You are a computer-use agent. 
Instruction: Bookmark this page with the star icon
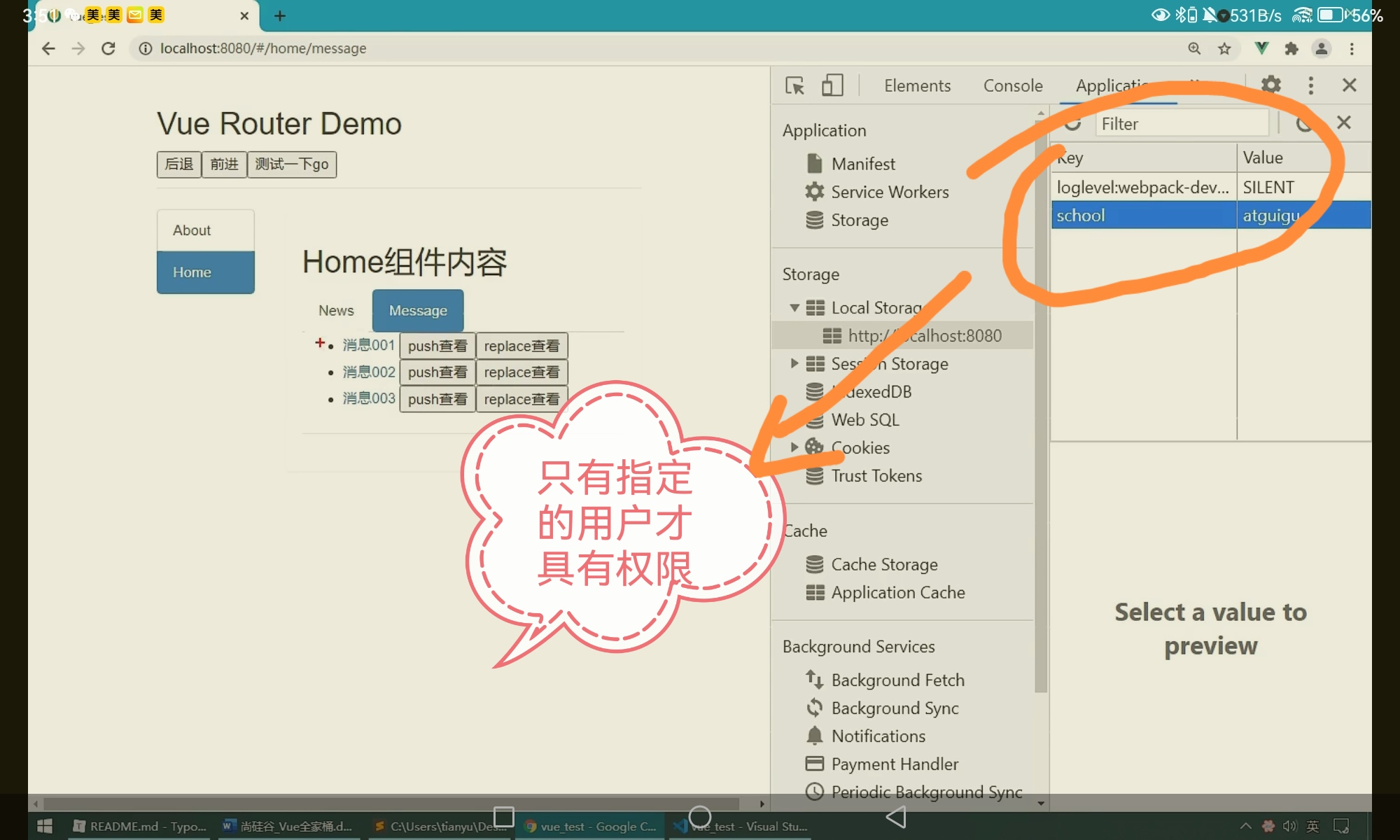coord(1224,48)
